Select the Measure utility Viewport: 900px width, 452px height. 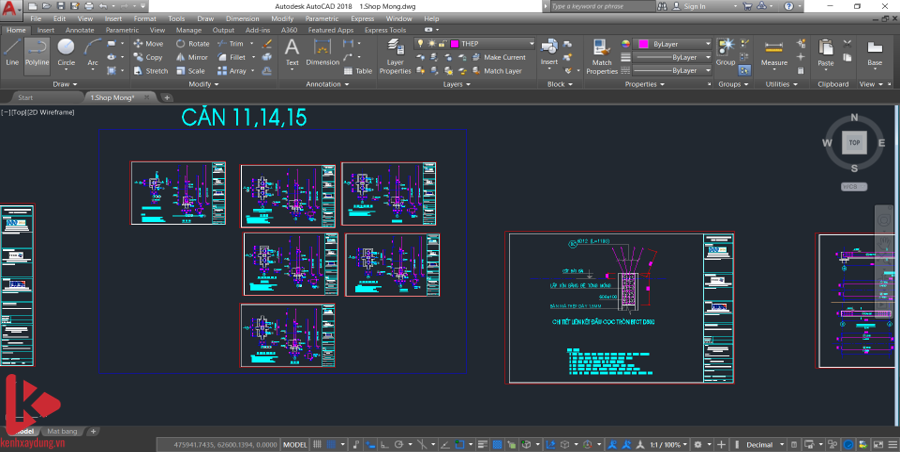774,54
